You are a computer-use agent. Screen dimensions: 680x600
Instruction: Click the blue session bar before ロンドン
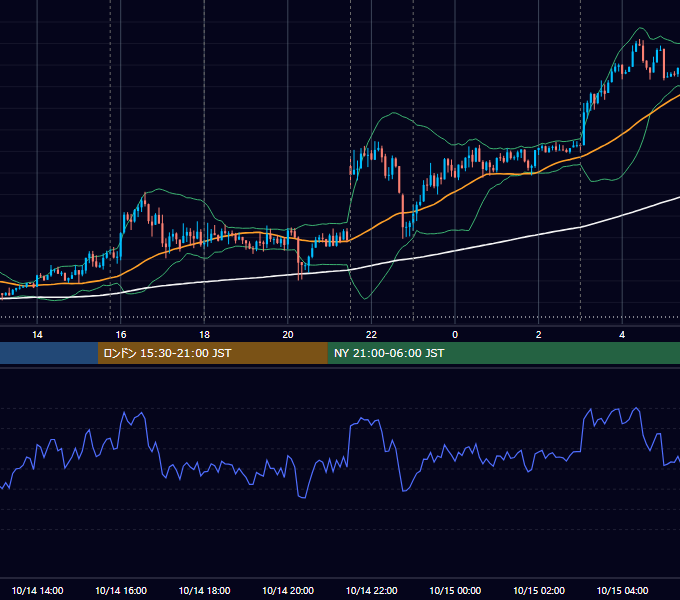[x=49, y=353]
